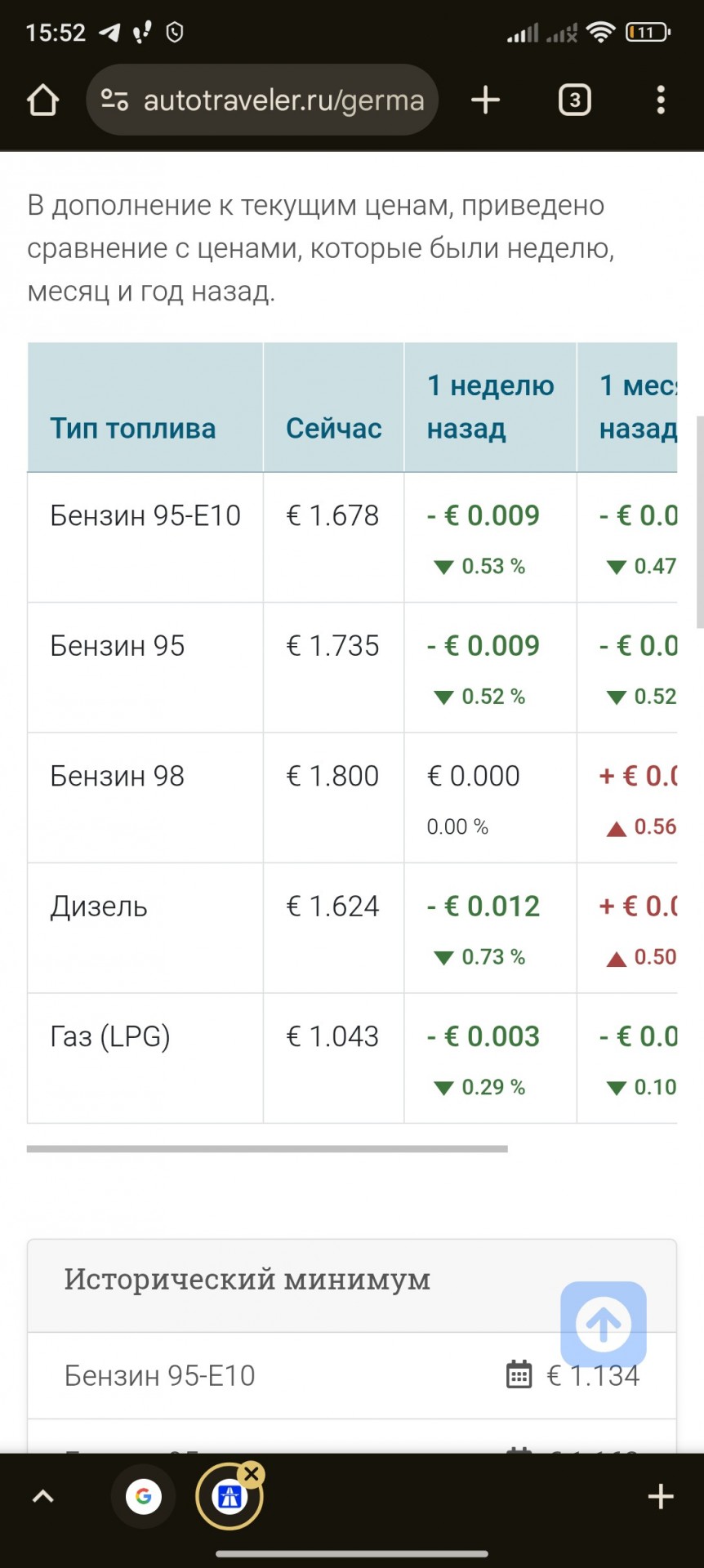Switch to the Google tab in bottom strip
704x1568 pixels.
pos(144,1496)
